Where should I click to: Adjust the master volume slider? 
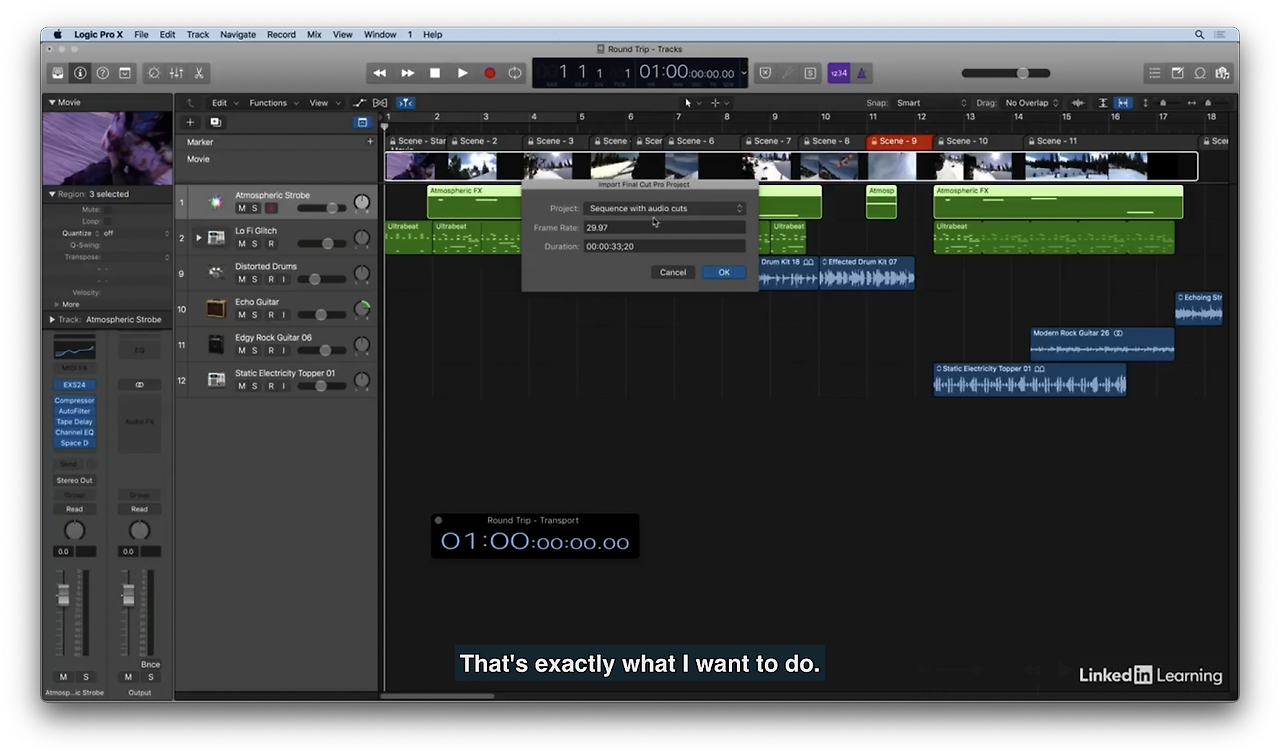[1006, 73]
